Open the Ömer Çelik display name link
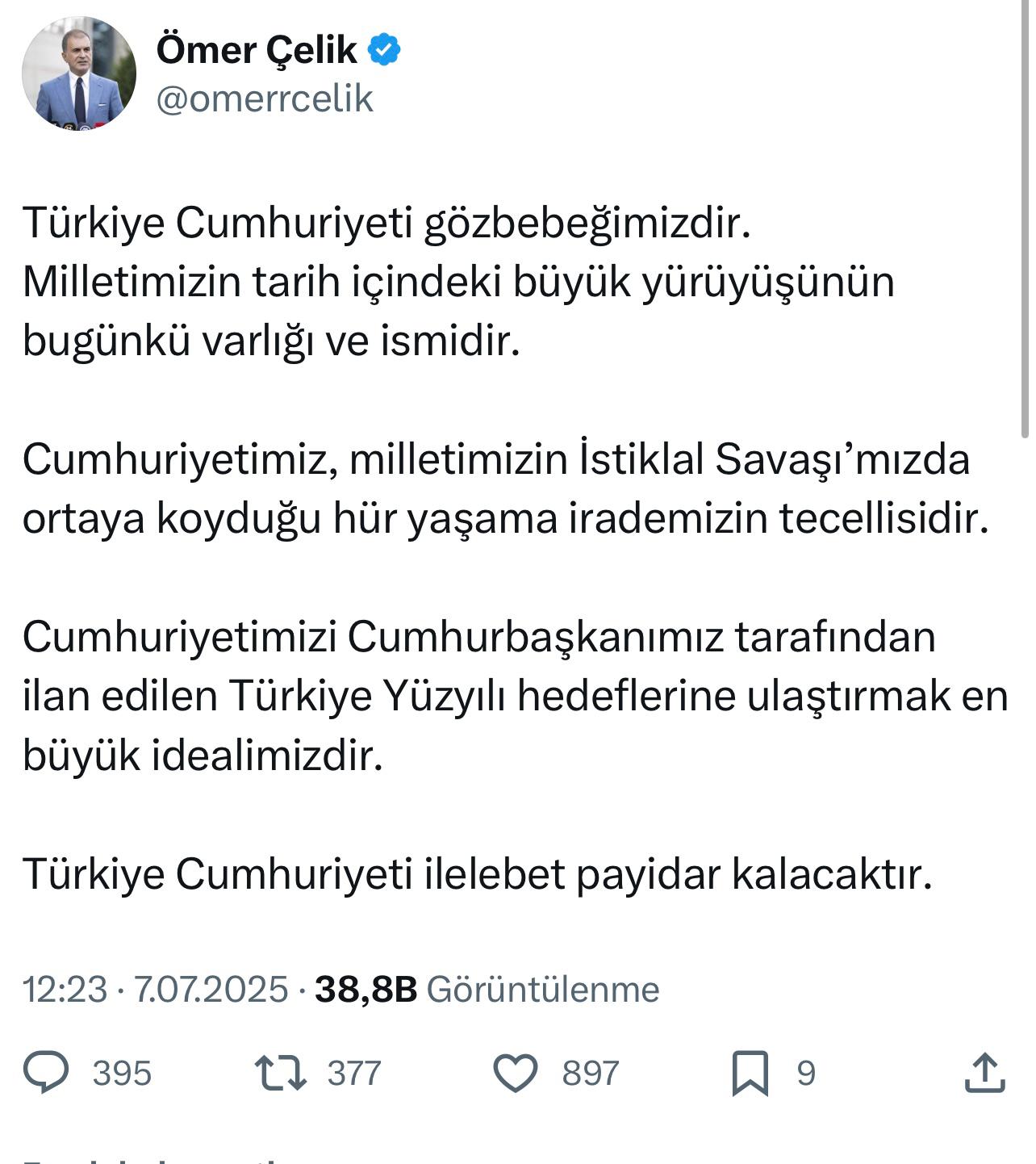Screen dimensions: 1036x1164 [x=257, y=50]
